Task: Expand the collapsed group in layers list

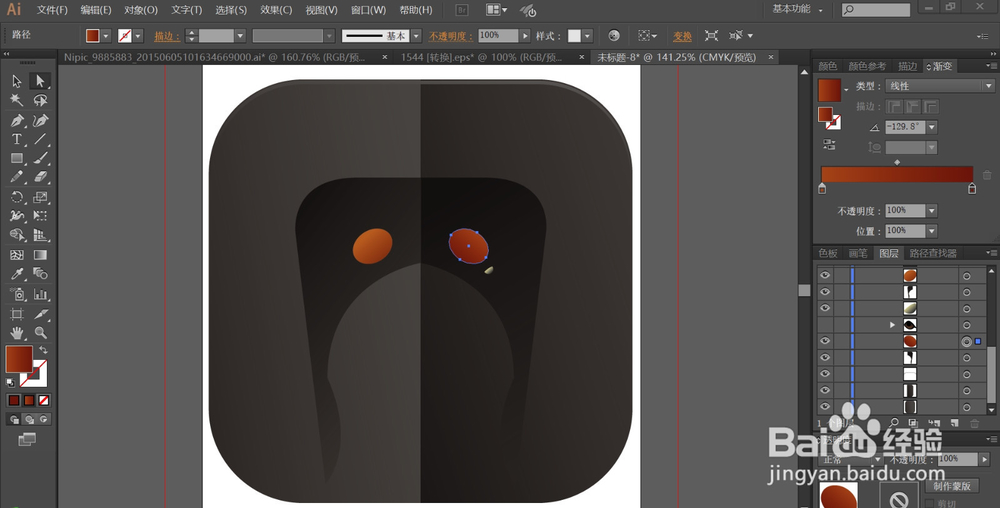Action: [892, 325]
